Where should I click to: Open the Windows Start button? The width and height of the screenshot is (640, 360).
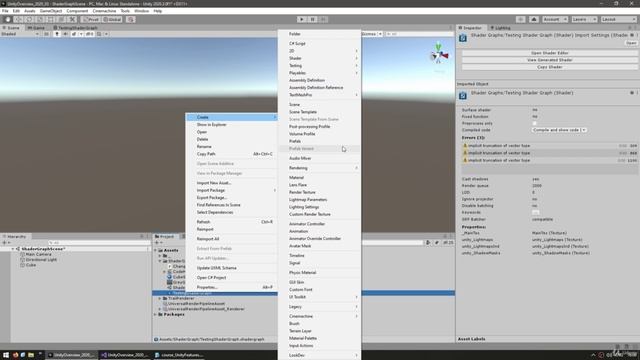click(x=6, y=355)
